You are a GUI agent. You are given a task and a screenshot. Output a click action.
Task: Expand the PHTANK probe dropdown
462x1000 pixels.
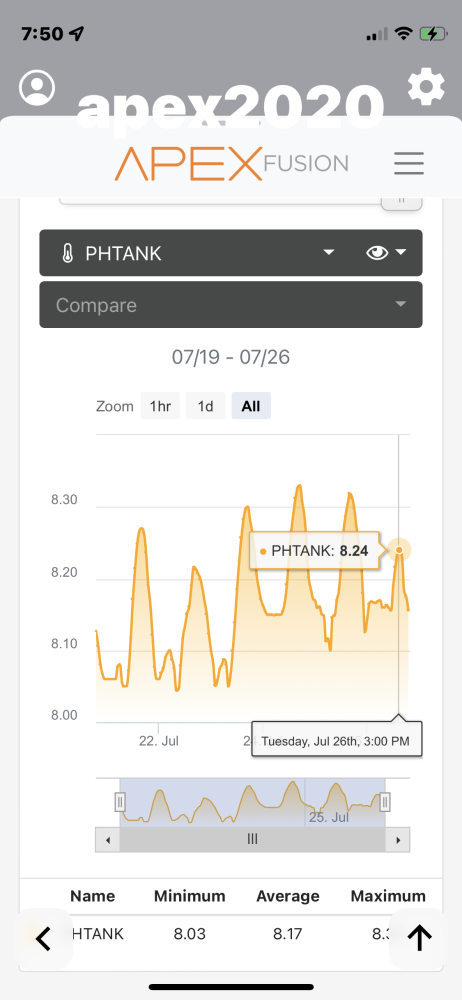coord(328,253)
